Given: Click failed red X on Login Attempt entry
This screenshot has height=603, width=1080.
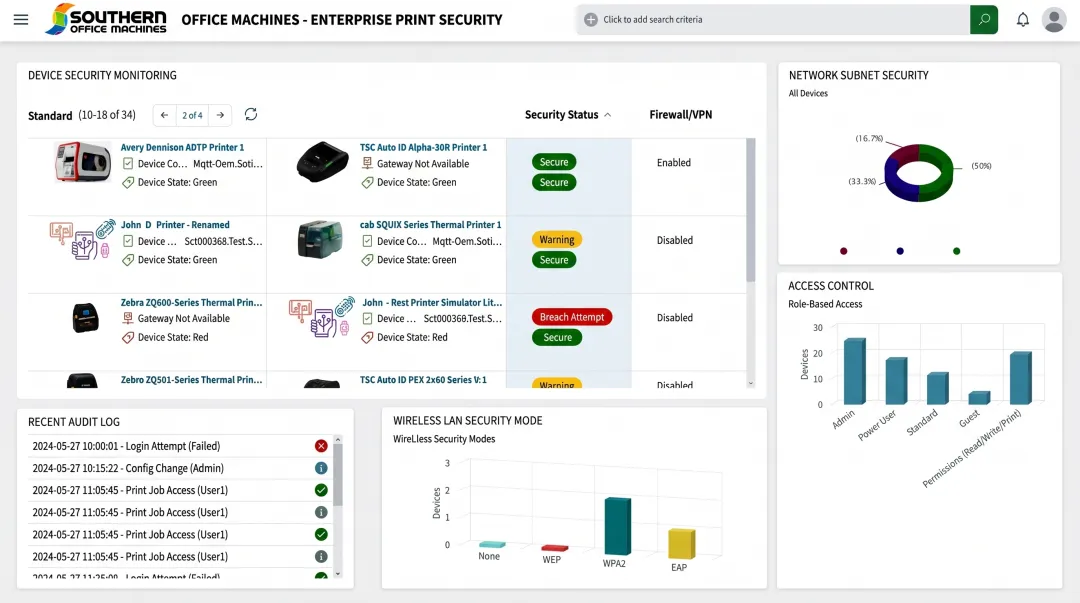Looking at the screenshot, I should [321, 446].
